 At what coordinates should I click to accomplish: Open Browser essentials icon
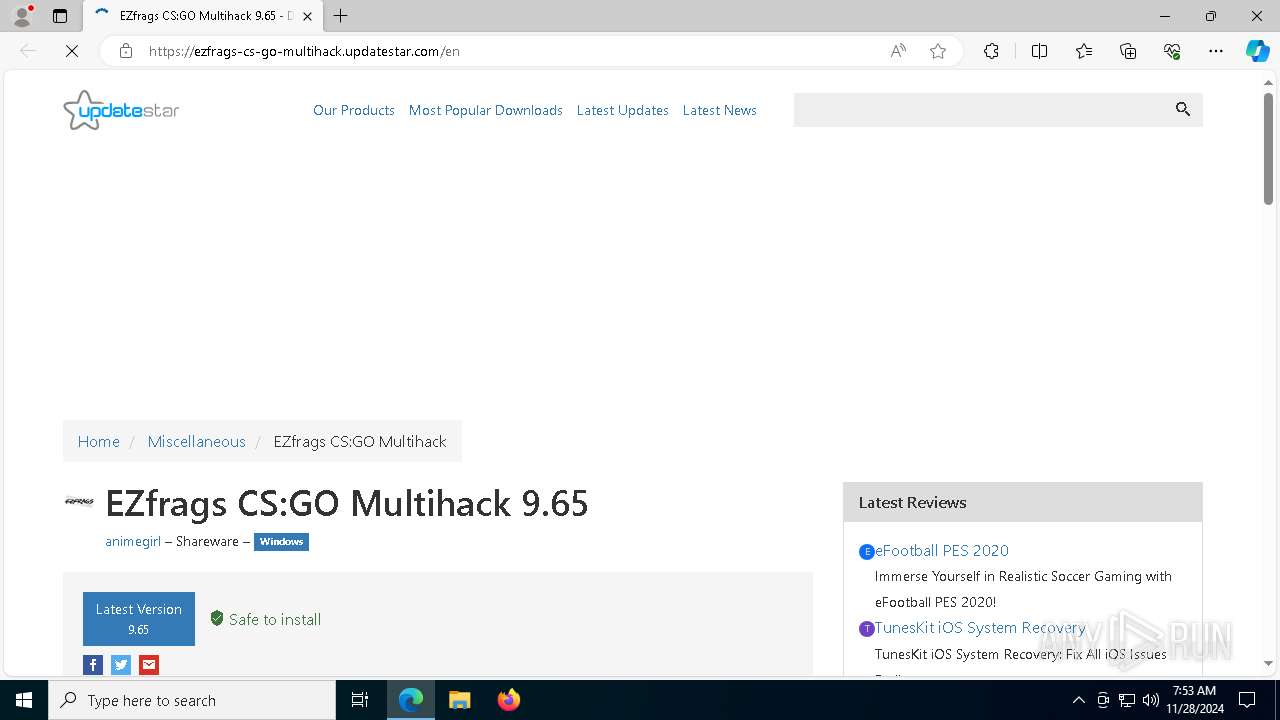click(x=1172, y=51)
